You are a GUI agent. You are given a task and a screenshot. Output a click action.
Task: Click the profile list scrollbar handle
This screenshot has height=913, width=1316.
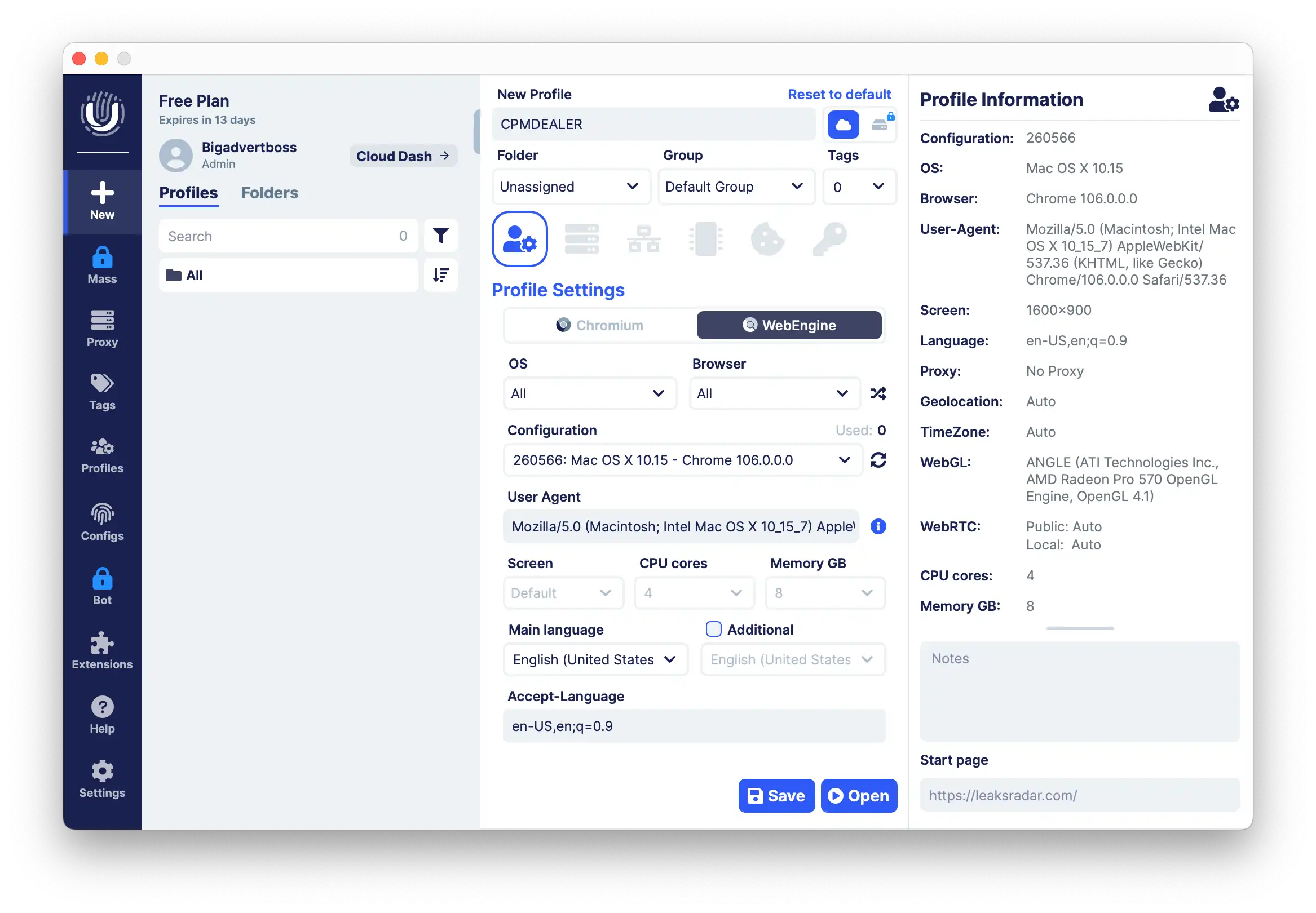pos(477,131)
